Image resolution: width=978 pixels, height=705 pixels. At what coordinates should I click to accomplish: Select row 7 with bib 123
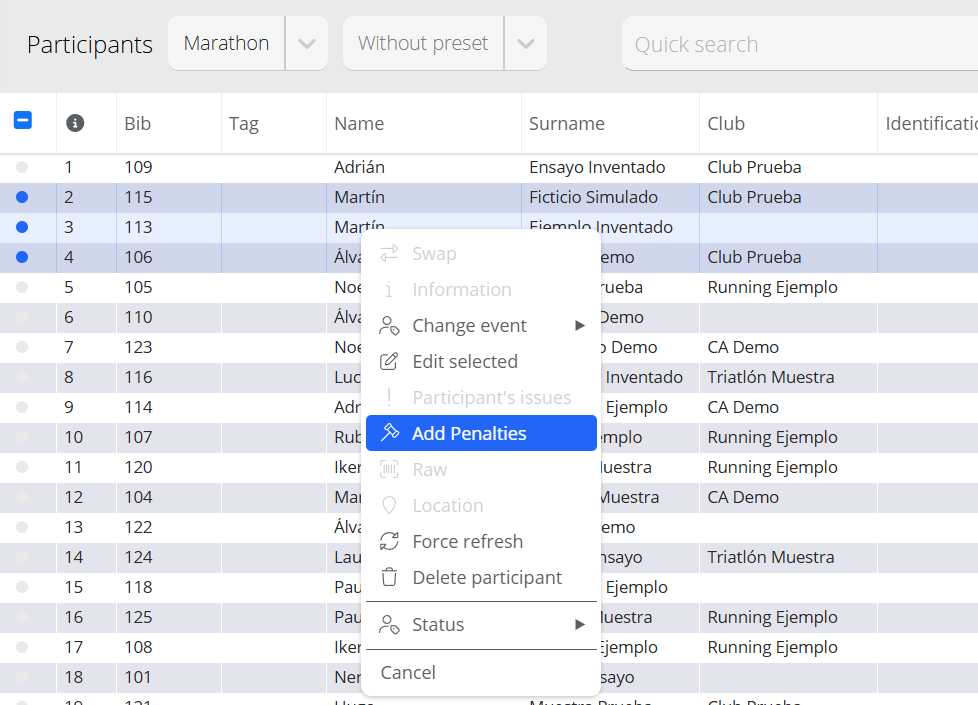[x=22, y=347]
